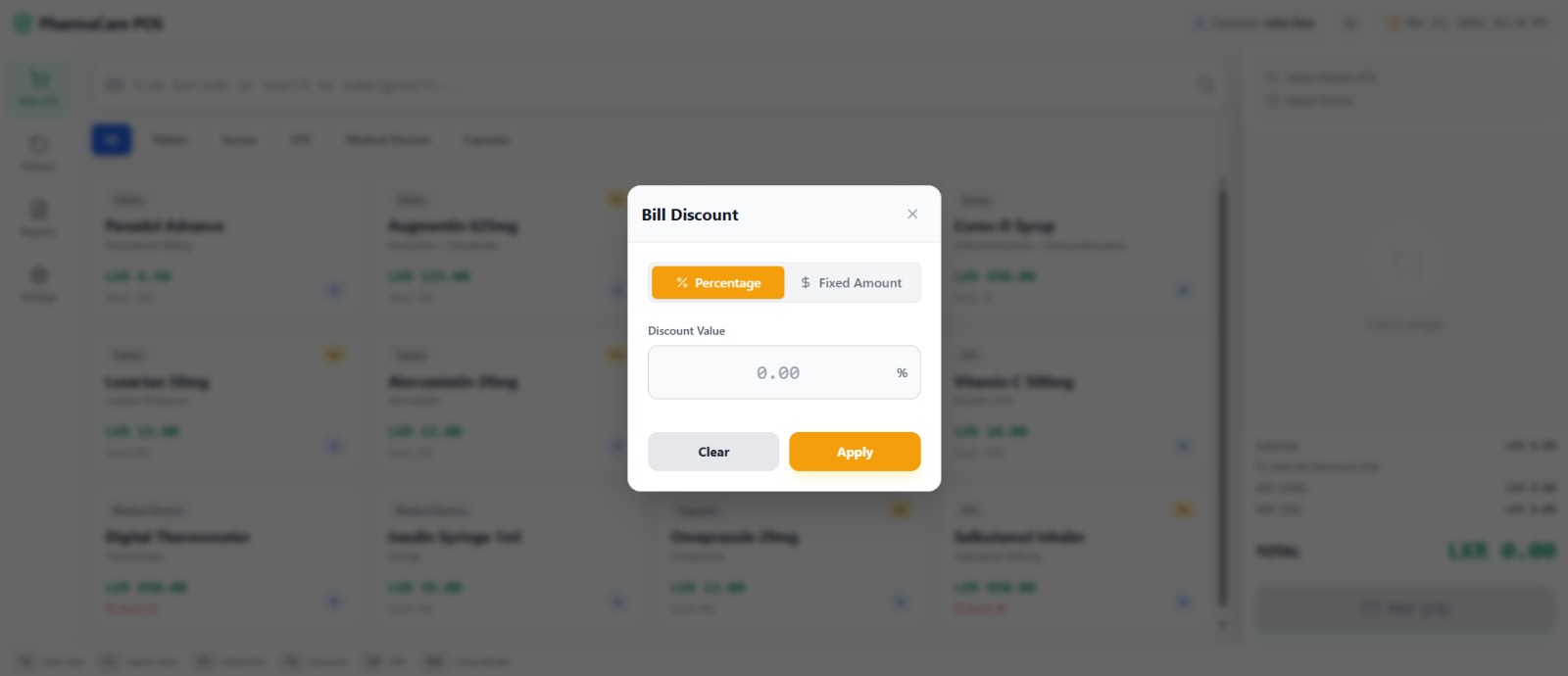Screen dimensions: 1568x676
Task: Add Panadol Advance with plus icon
Action: coord(334,290)
